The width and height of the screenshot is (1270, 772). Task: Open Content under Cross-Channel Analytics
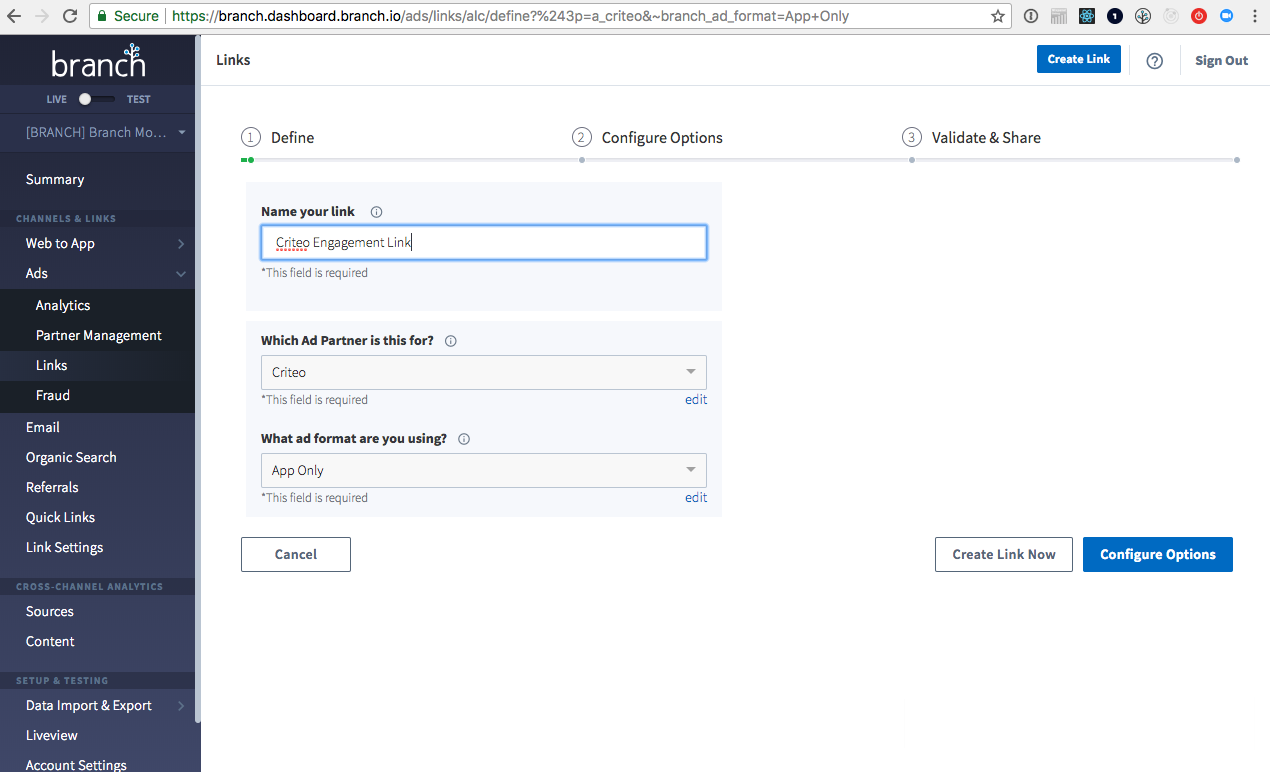pyautogui.click(x=50, y=641)
